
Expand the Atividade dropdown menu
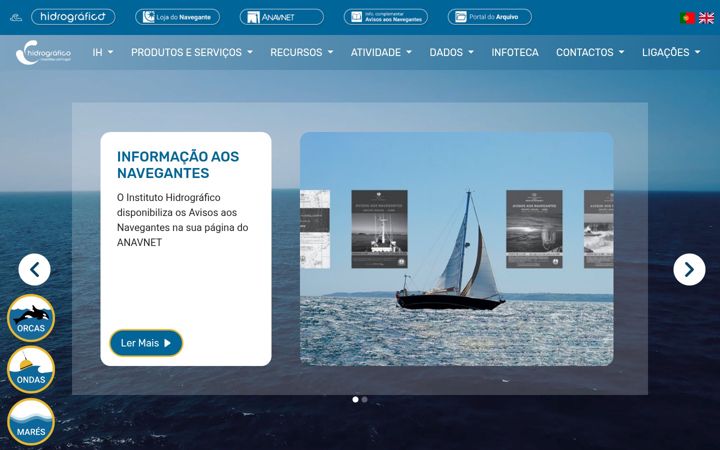(381, 52)
